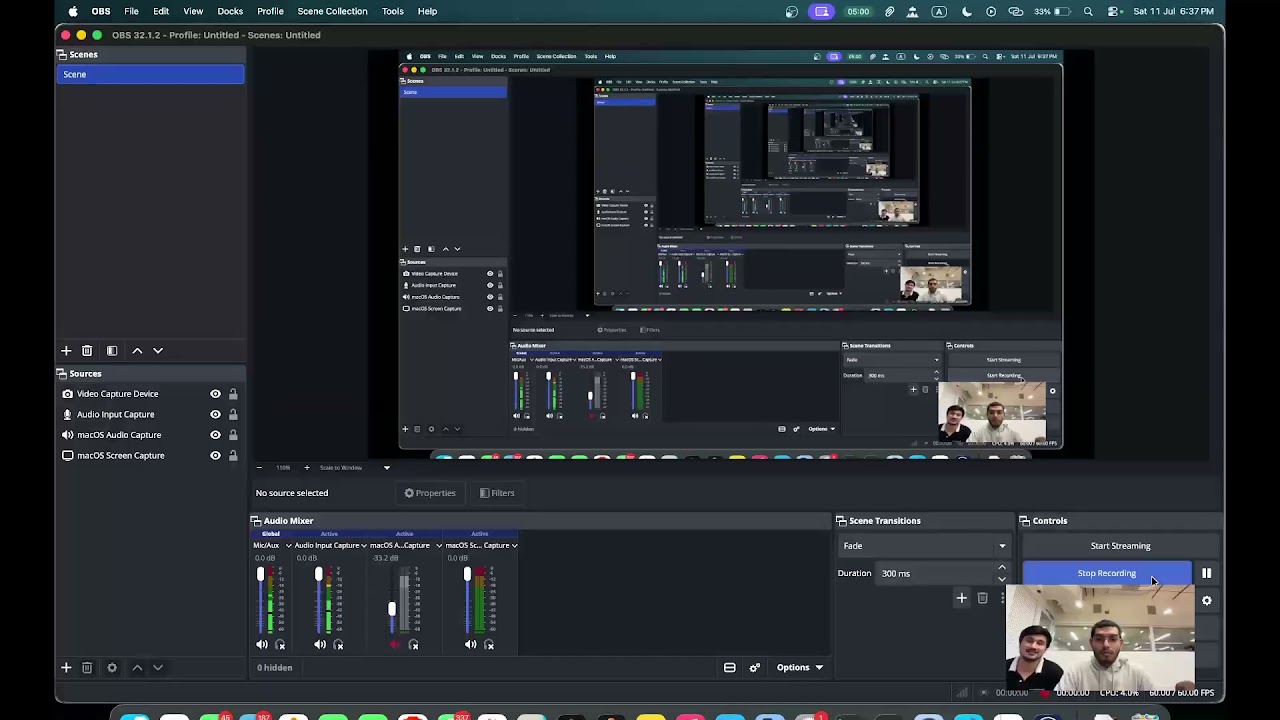Viewport: 1280px width, 720px height.
Task: Open scene filters icon in Scenes toolbar
Action: point(112,351)
